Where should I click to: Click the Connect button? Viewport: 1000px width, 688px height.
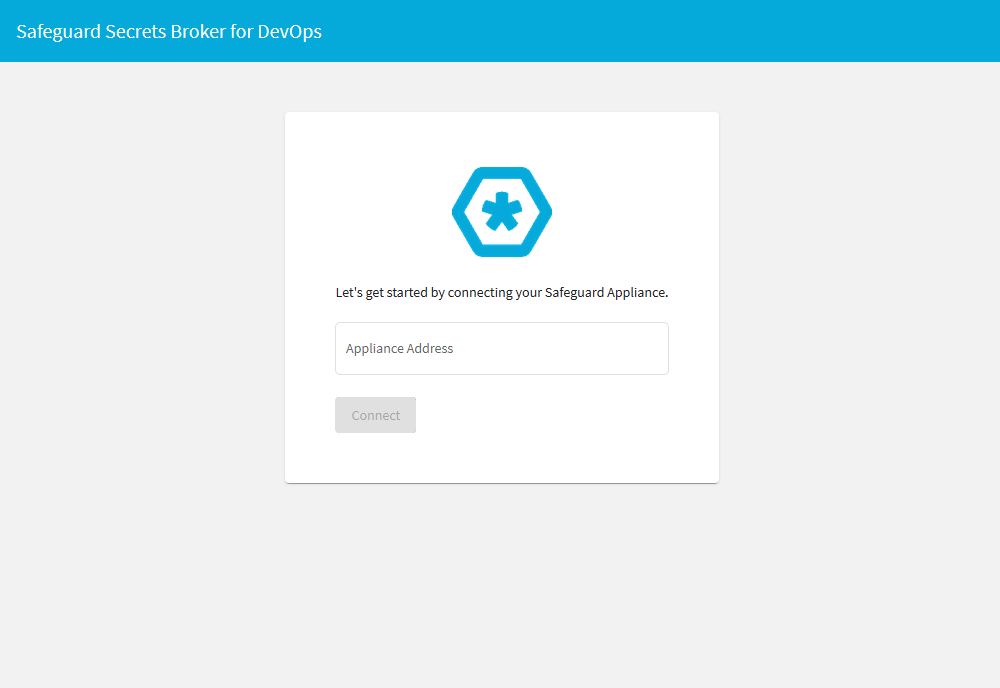[375, 415]
